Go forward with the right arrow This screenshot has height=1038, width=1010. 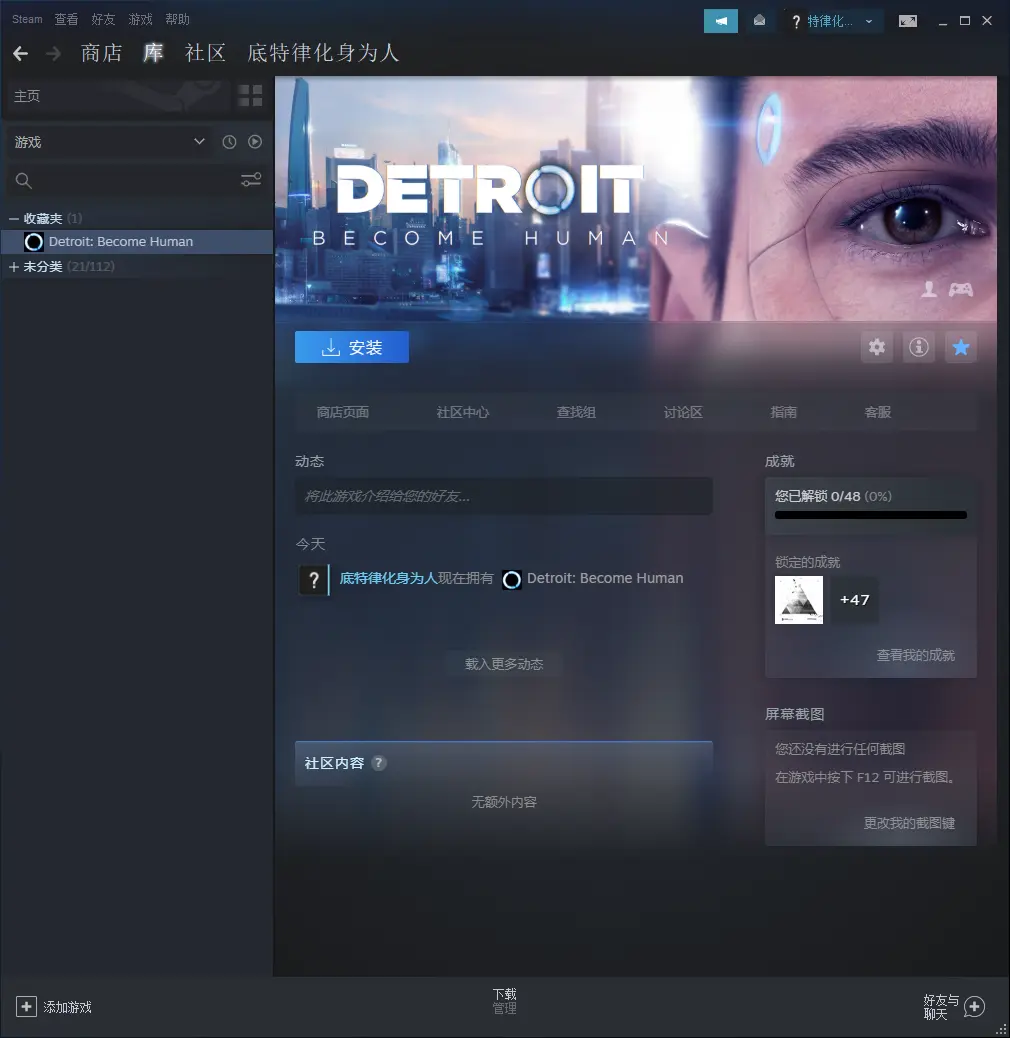54,54
